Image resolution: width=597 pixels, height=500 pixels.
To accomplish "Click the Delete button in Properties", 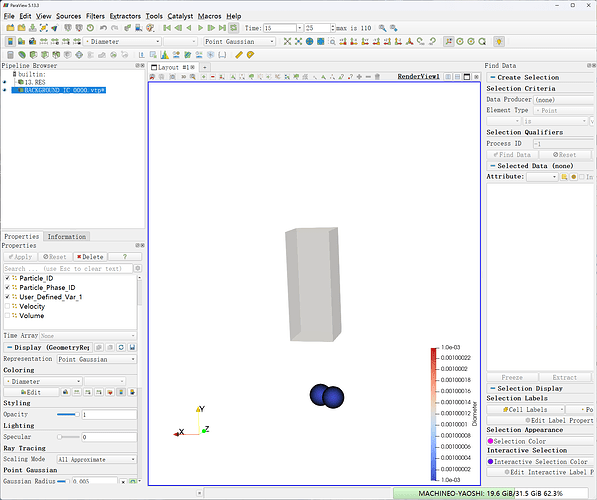I will (90, 257).
